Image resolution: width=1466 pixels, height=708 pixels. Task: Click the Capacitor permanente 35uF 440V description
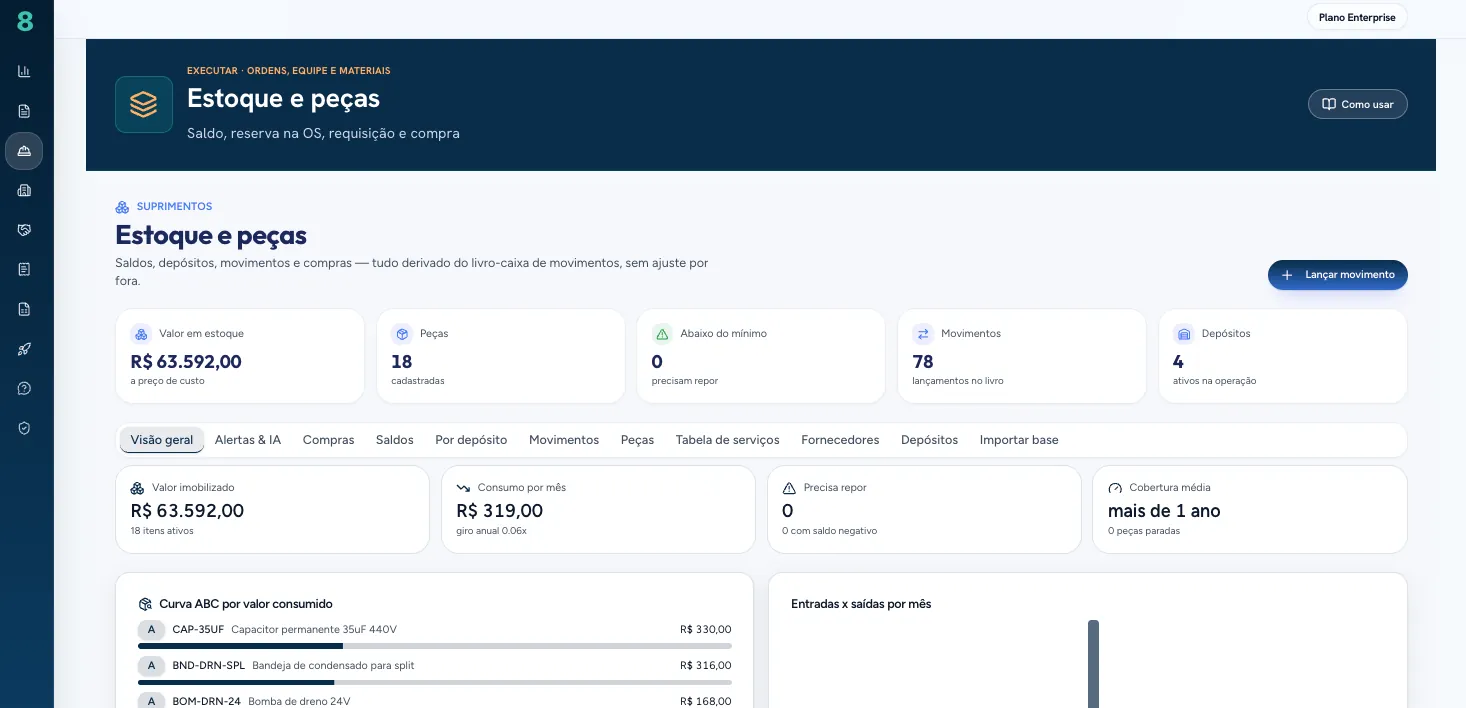point(314,630)
